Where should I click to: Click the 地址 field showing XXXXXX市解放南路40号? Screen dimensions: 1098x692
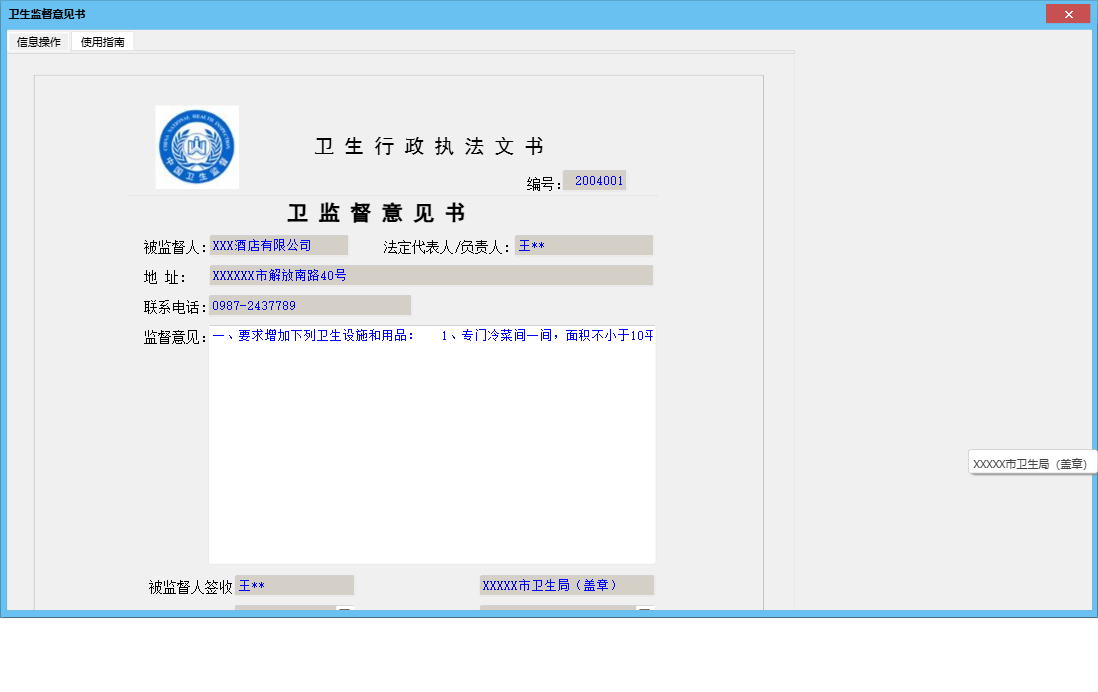430,275
